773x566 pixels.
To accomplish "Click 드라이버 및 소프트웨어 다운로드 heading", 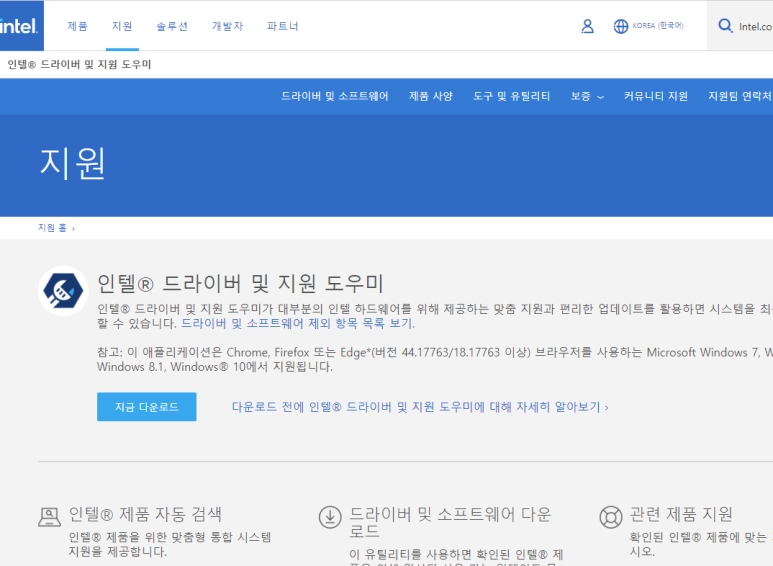I will point(450,523).
